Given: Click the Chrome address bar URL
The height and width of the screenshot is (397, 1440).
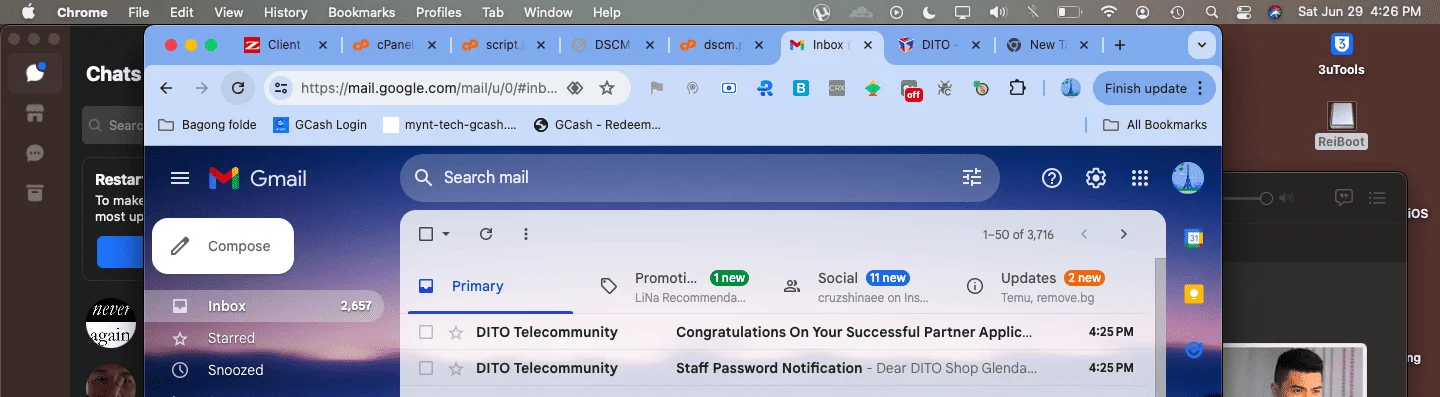Looking at the screenshot, I should pyautogui.click(x=429, y=88).
